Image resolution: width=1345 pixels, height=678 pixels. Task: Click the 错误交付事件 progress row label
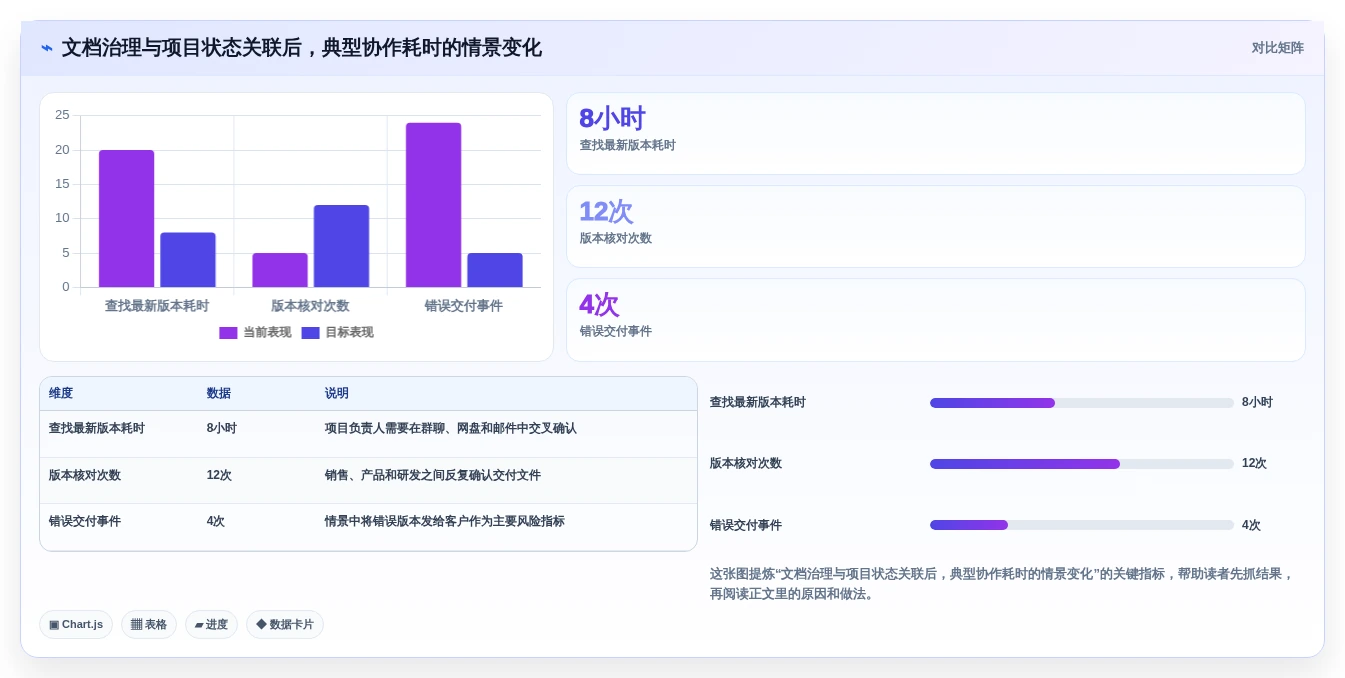tap(746, 525)
